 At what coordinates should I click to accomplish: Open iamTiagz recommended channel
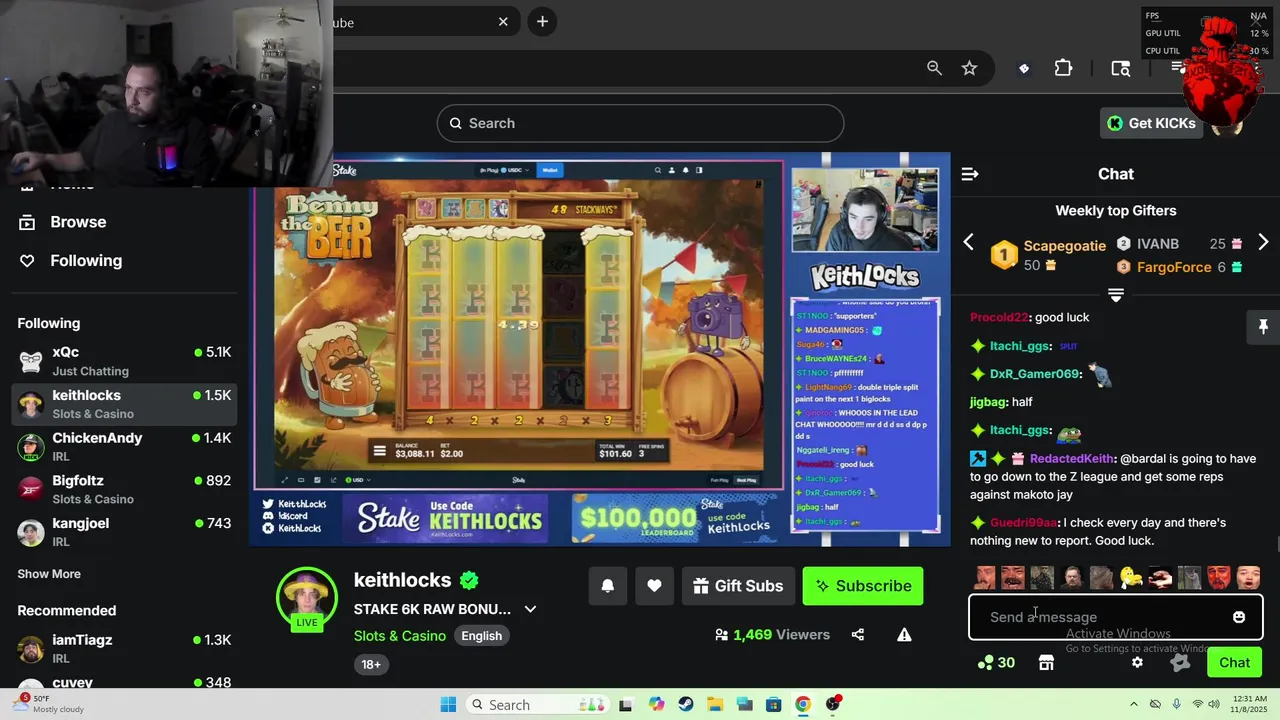click(125, 649)
